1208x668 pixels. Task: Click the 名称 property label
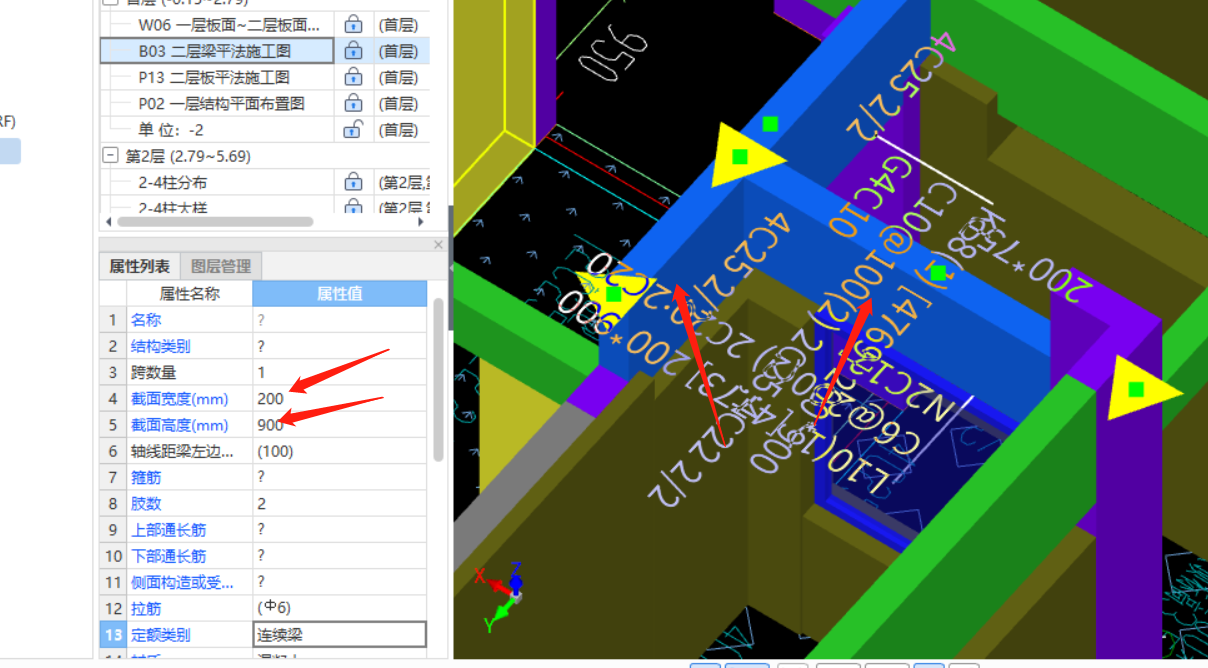pos(146,320)
